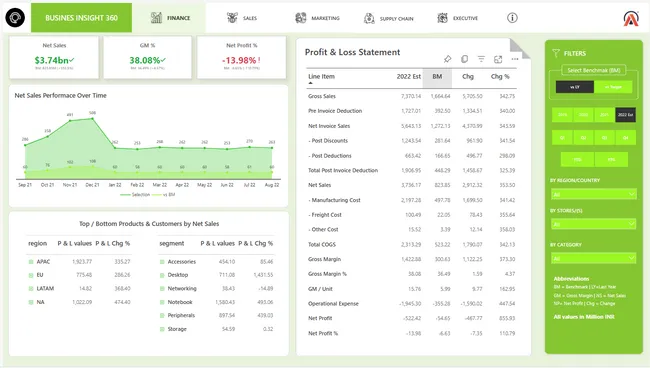The image size is (650, 368).
Task: Click the Busines Insight 360 title button
Action: pyautogui.click(x=81, y=18)
